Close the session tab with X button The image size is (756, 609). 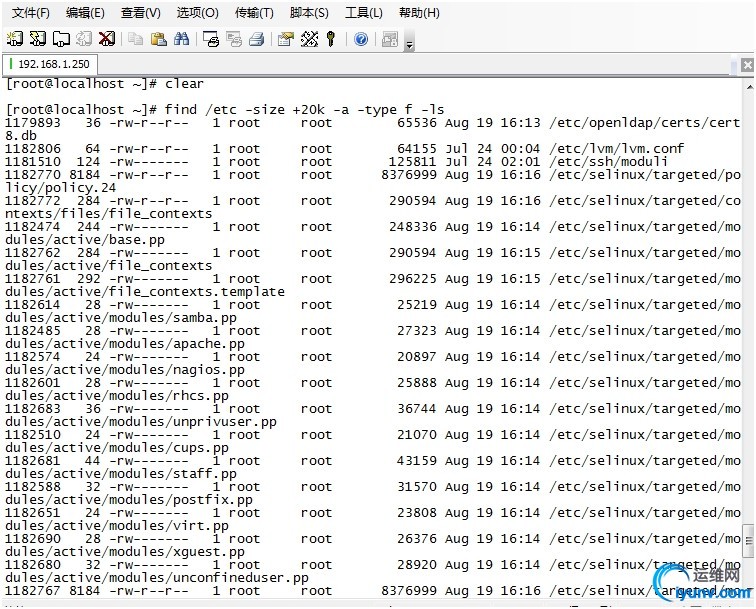pyautogui.click(x=747, y=65)
